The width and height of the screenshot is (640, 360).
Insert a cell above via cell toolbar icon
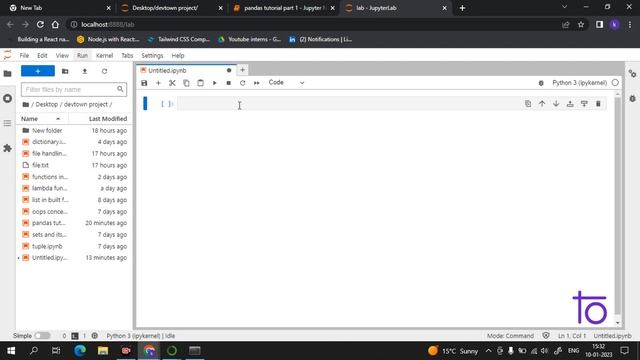(570, 104)
